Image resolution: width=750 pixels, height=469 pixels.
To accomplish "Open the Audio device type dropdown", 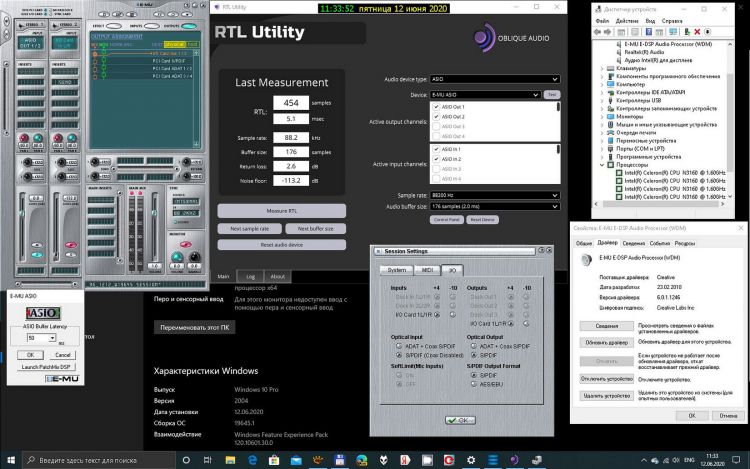I will coord(495,79).
